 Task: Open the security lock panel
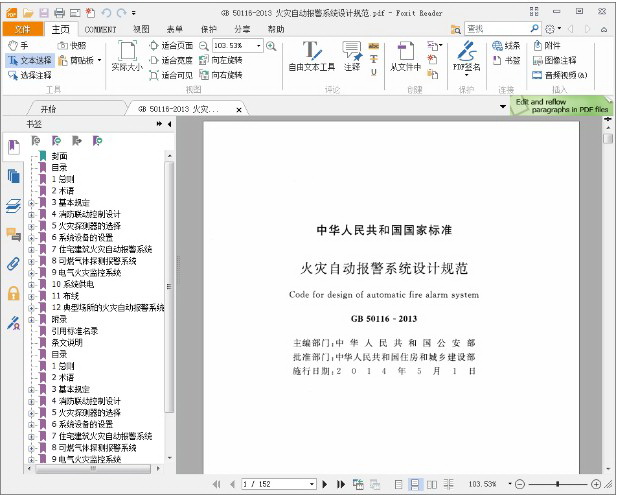pyautogui.click(x=13, y=293)
